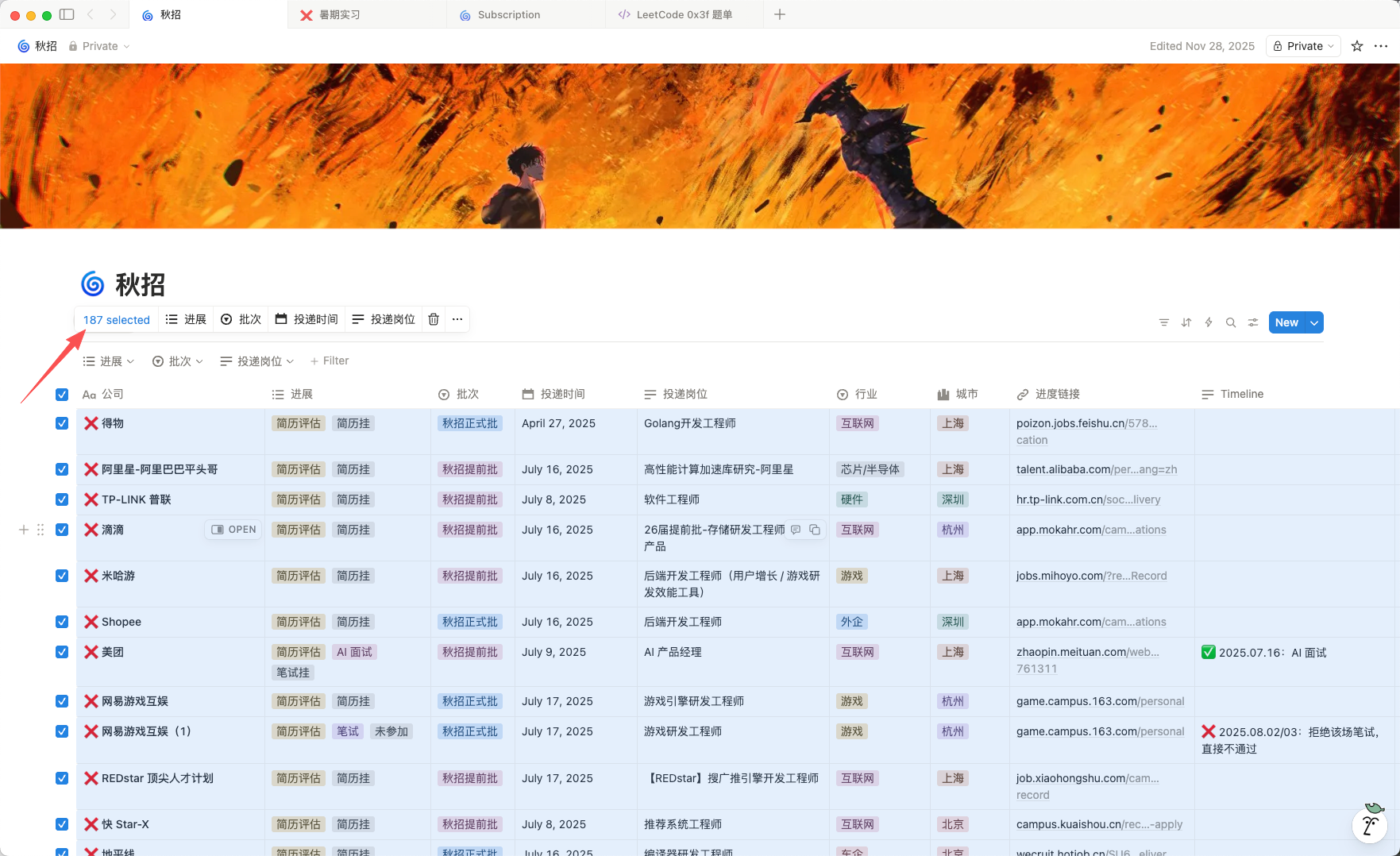Image resolution: width=1400 pixels, height=856 pixels.
Task: Edit 进展 property for selected rows
Action: pos(186,319)
